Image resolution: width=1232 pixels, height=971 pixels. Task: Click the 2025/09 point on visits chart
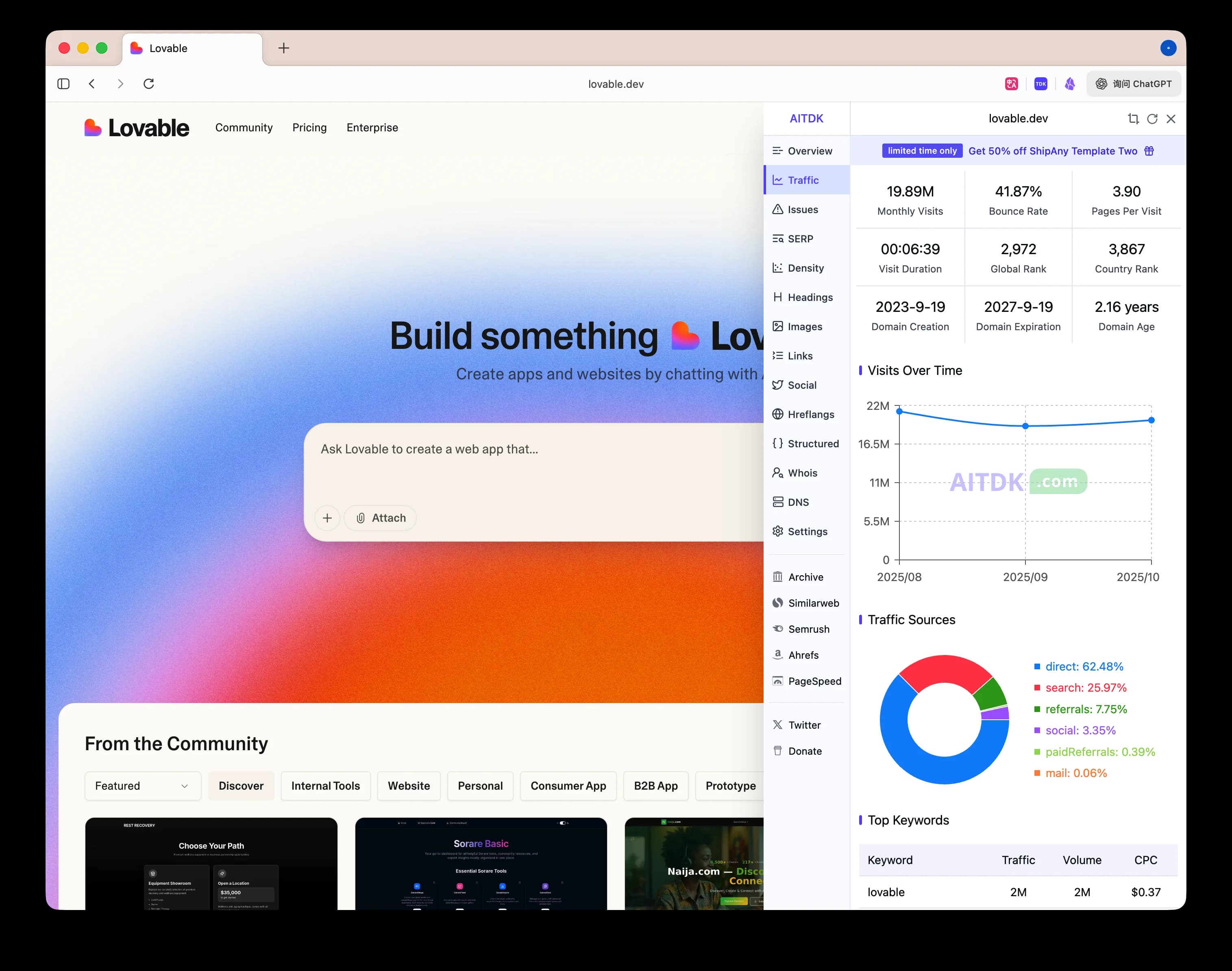(1025, 426)
